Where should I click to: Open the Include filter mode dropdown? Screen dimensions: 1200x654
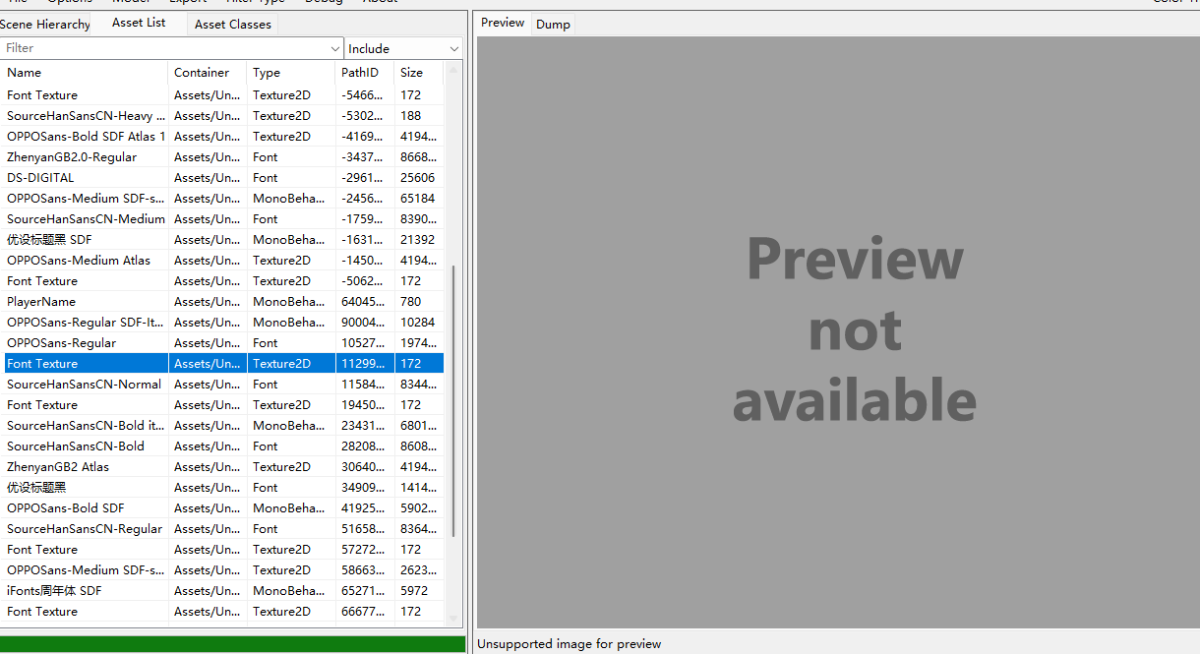pyautogui.click(x=404, y=48)
